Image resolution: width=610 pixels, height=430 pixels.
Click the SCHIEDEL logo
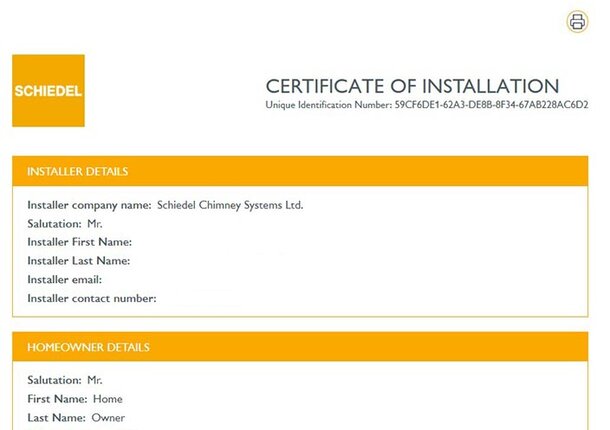click(x=48, y=91)
